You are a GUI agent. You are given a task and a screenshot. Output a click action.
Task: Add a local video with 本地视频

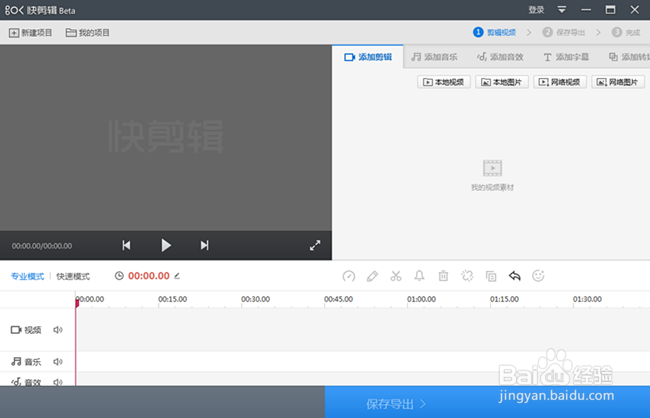tap(444, 82)
